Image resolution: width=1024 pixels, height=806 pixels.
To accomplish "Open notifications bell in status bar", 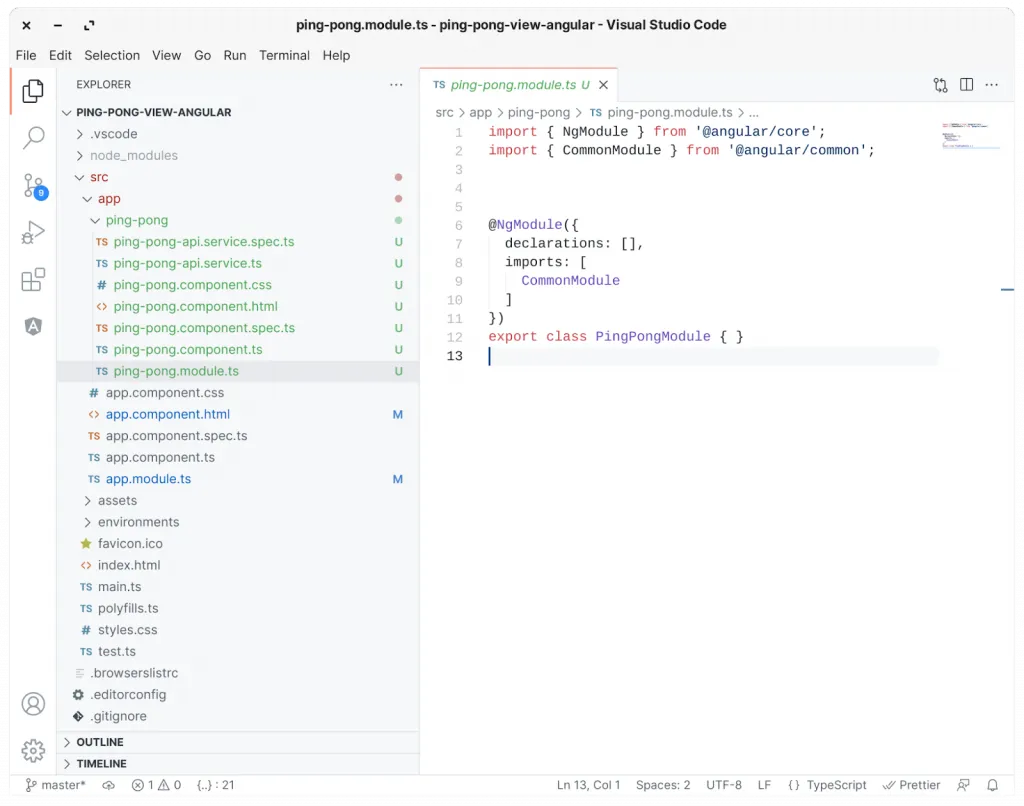I will (x=992, y=785).
